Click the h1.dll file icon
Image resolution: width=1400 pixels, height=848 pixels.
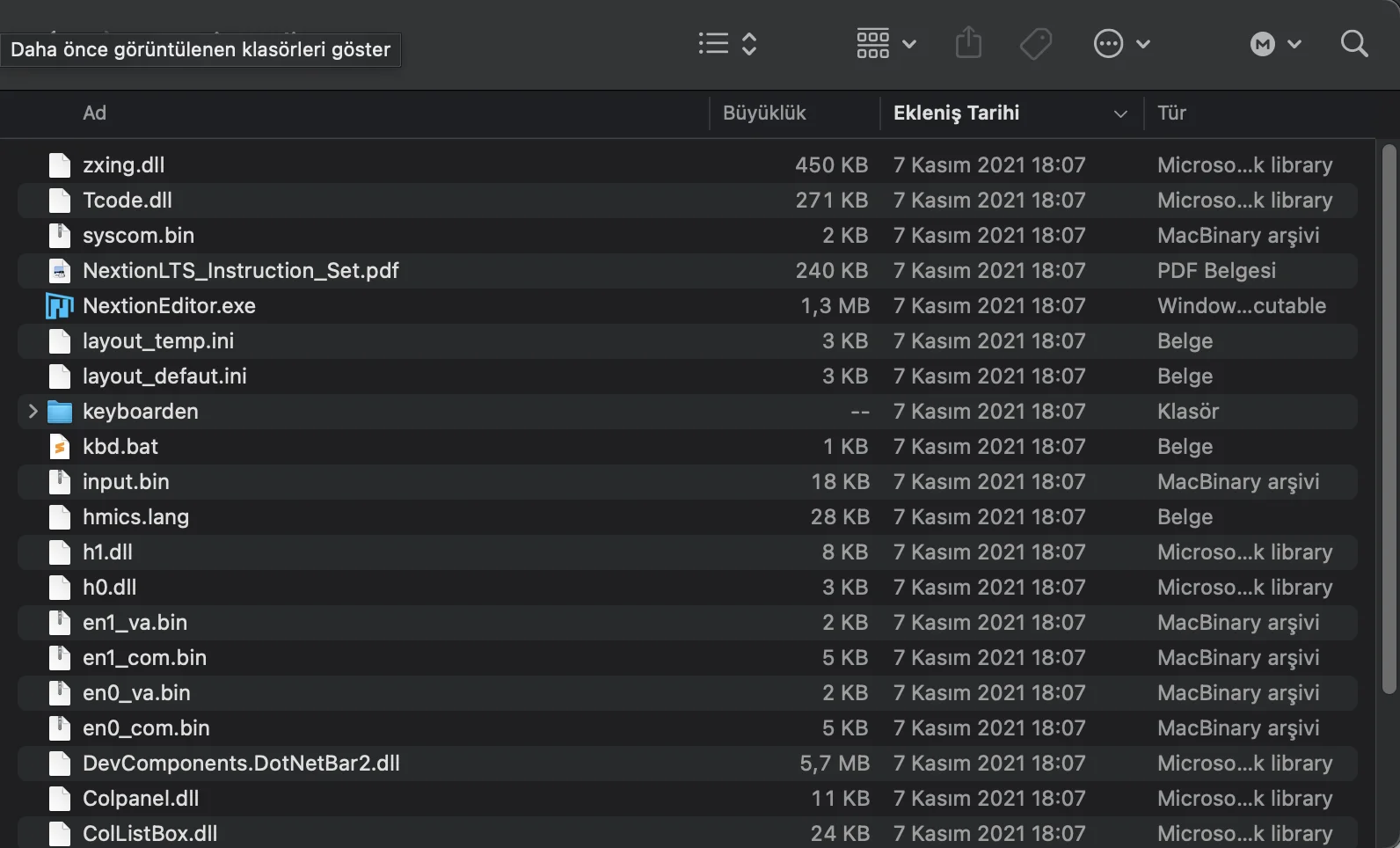point(59,552)
